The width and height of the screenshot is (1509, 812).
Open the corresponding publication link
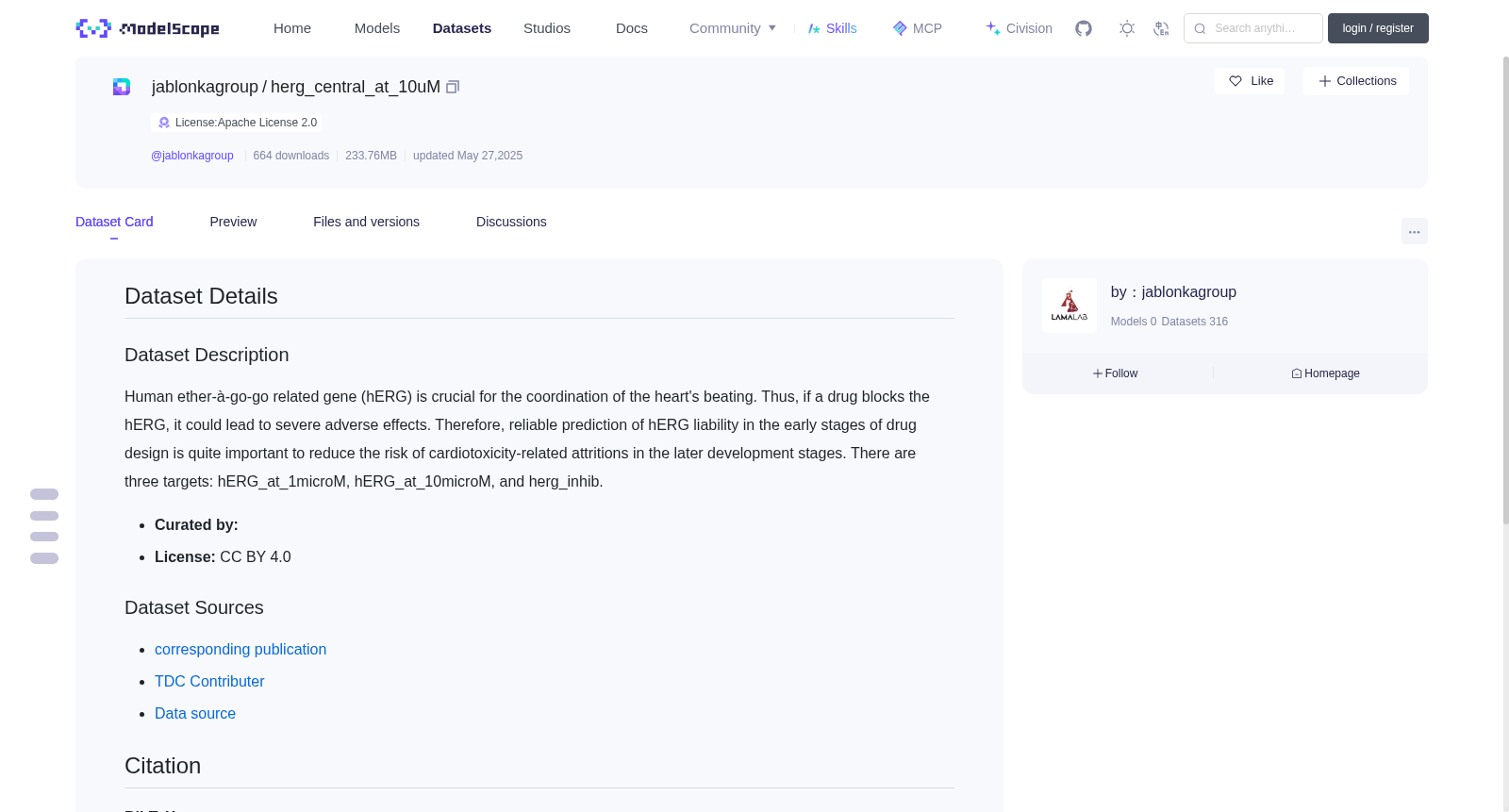(x=240, y=650)
